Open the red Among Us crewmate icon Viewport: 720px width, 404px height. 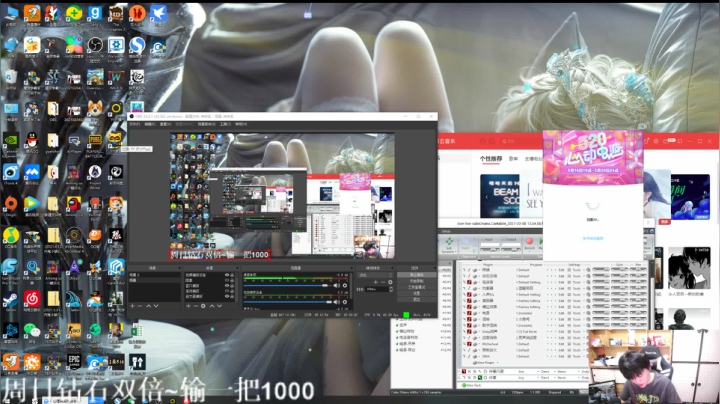[x=73, y=203]
